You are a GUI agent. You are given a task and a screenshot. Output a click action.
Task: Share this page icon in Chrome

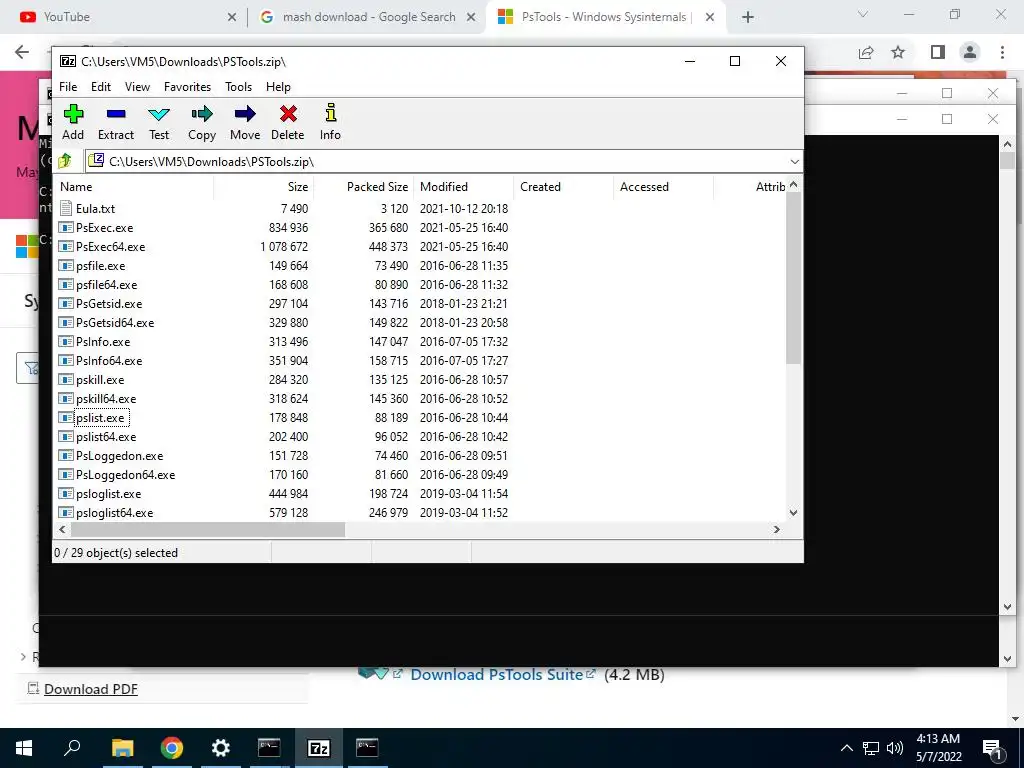click(866, 52)
